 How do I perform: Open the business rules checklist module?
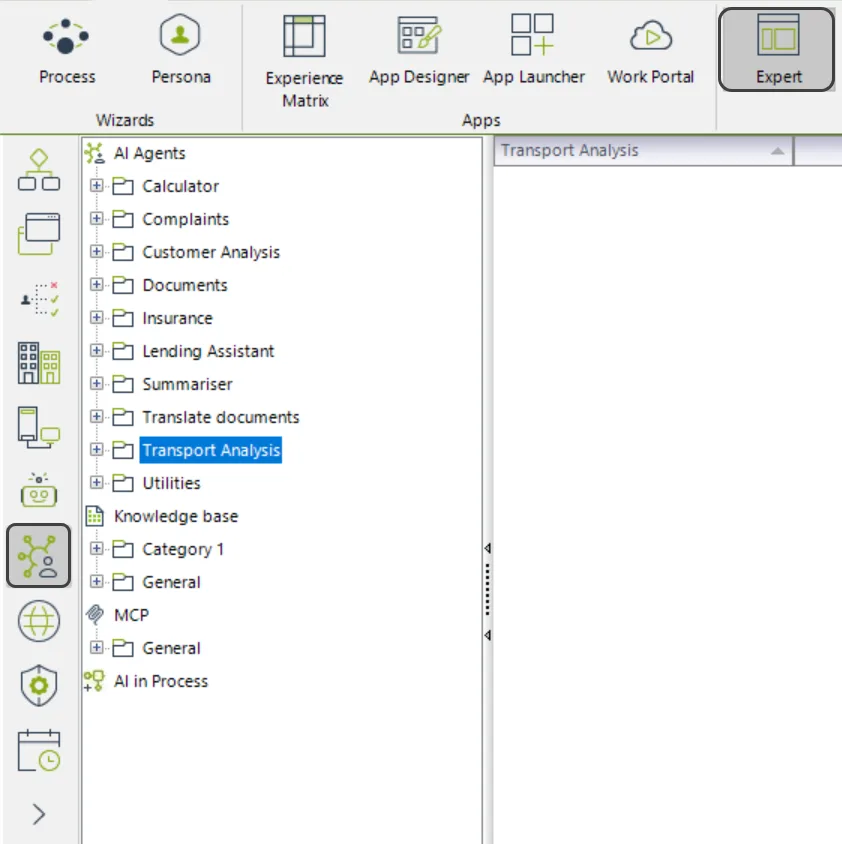pos(39,298)
